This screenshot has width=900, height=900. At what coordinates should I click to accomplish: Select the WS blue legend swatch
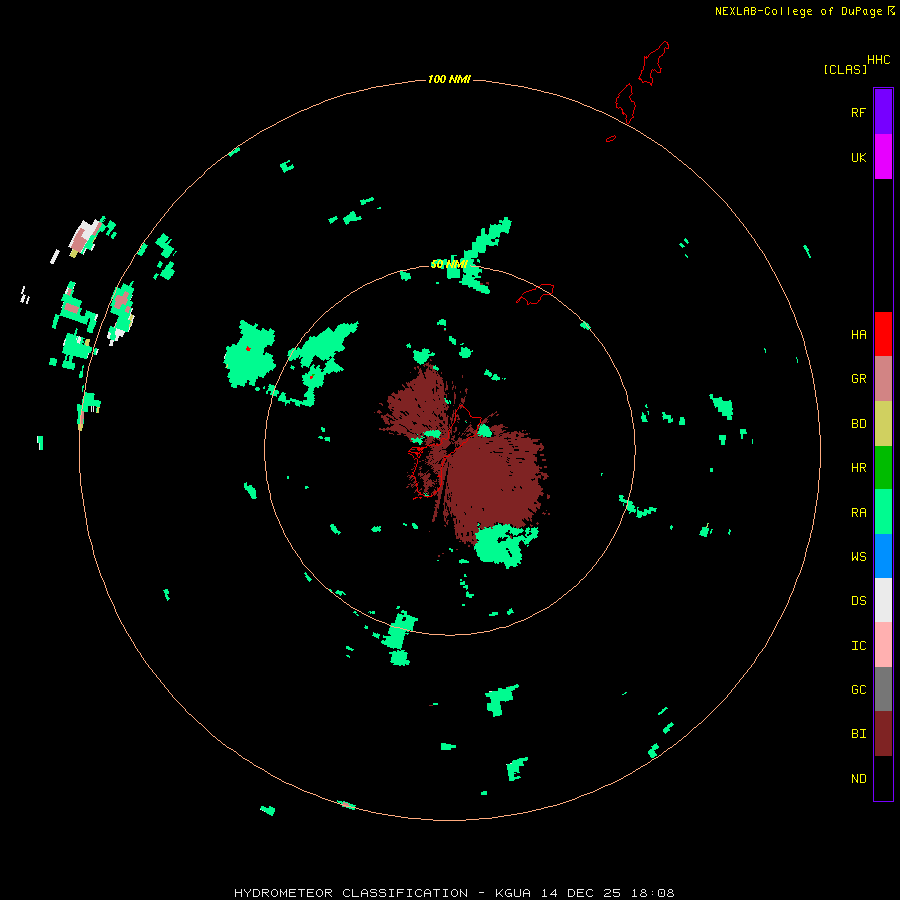coord(883,556)
